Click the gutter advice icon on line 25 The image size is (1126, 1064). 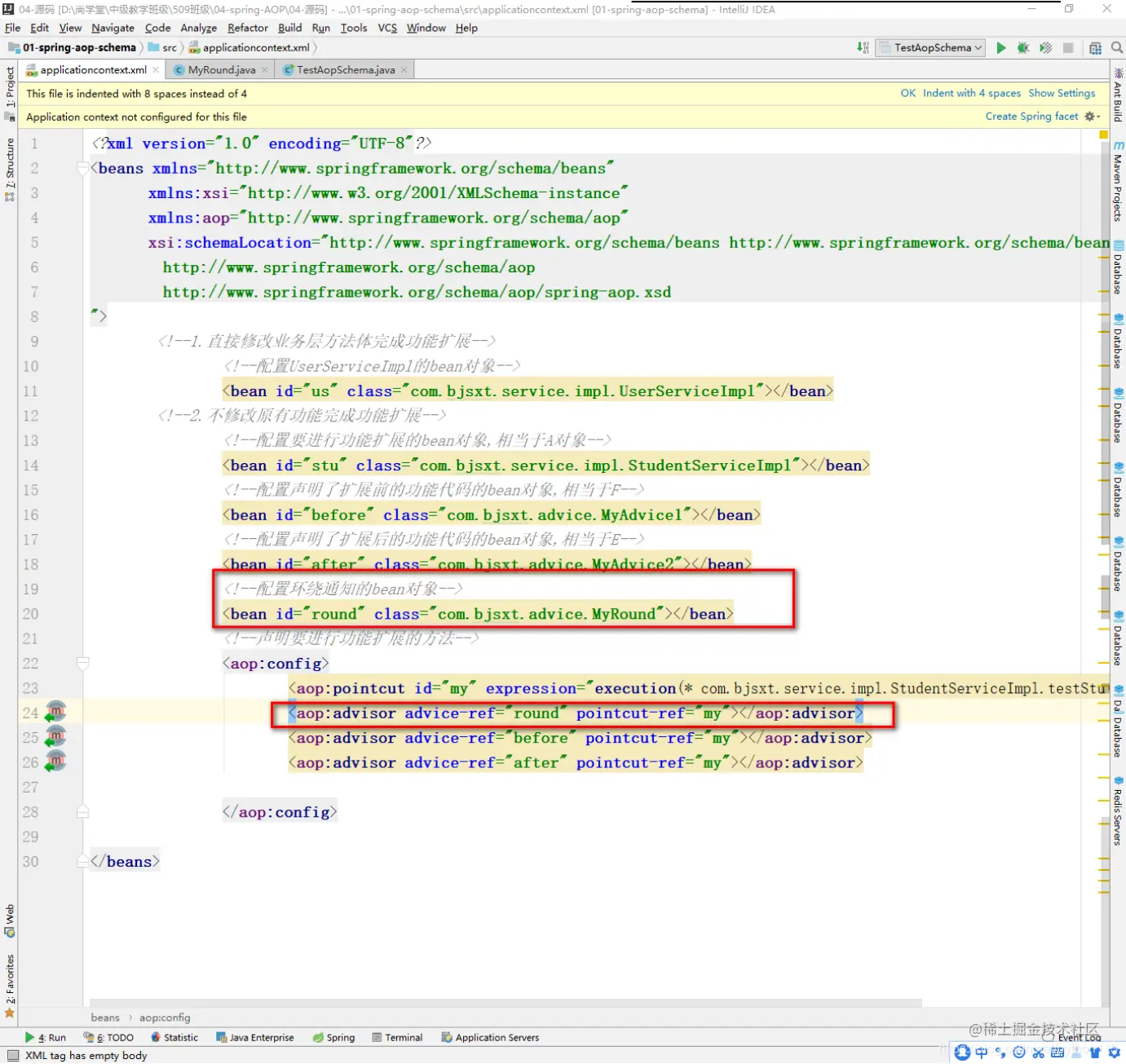(x=55, y=737)
